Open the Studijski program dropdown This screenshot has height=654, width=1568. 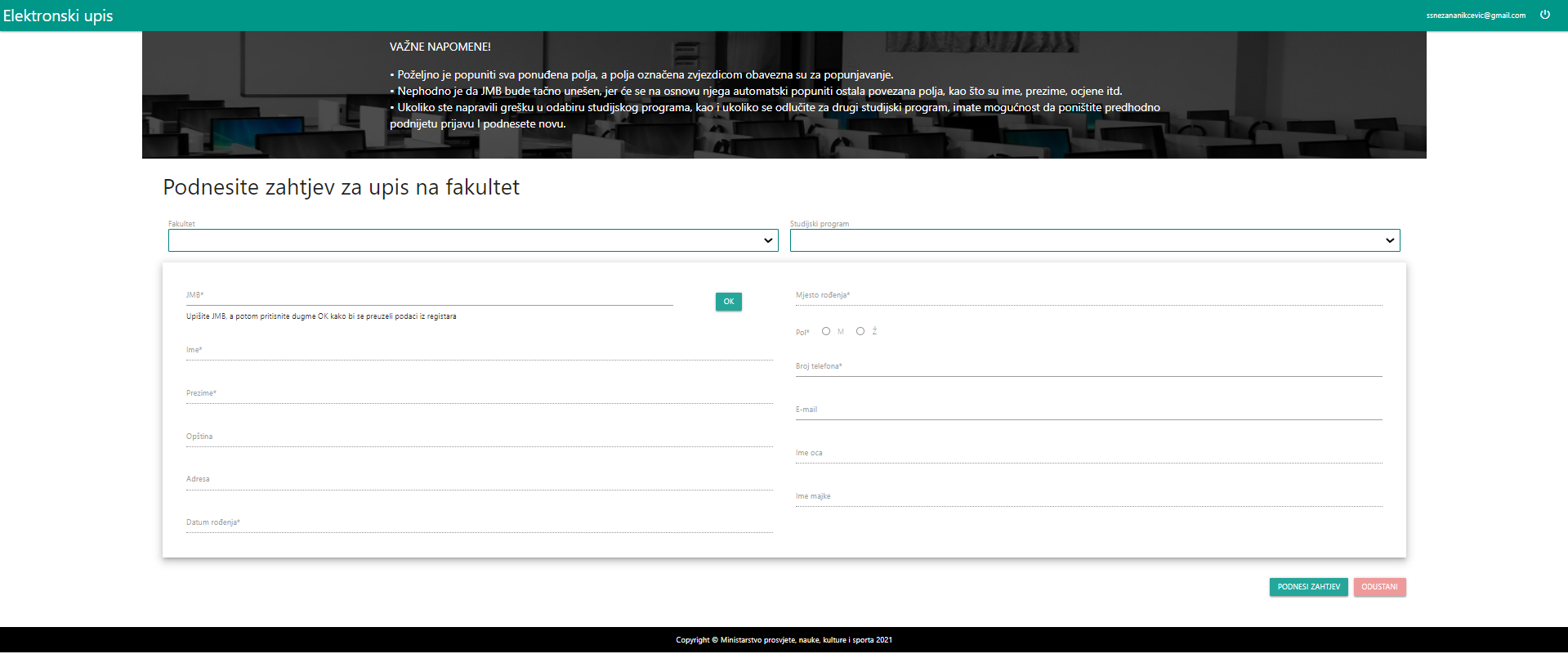coord(1095,240)
